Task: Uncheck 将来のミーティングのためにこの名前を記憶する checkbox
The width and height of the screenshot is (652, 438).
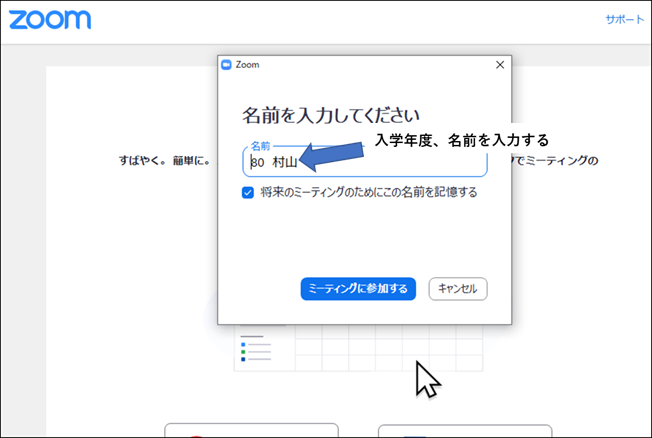Action: [248, 193]
